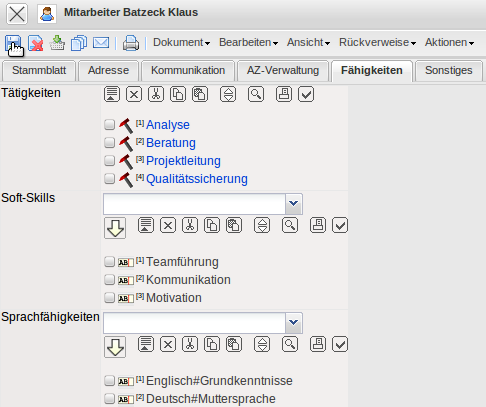Open the Dokument dropdown menu
The image size is (486, 407).
click(x=182, y=43)
